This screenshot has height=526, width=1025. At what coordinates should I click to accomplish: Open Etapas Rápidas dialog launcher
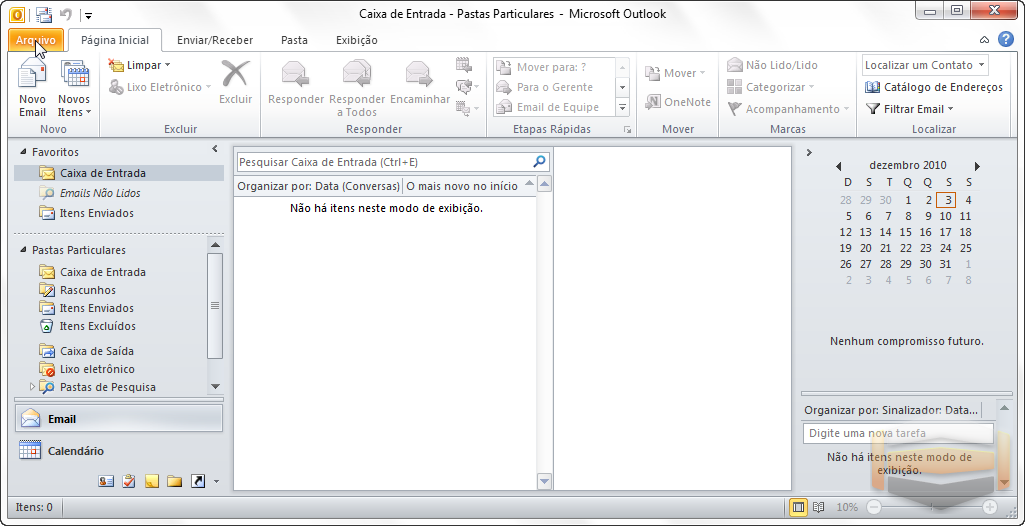[x=628, y=130]
